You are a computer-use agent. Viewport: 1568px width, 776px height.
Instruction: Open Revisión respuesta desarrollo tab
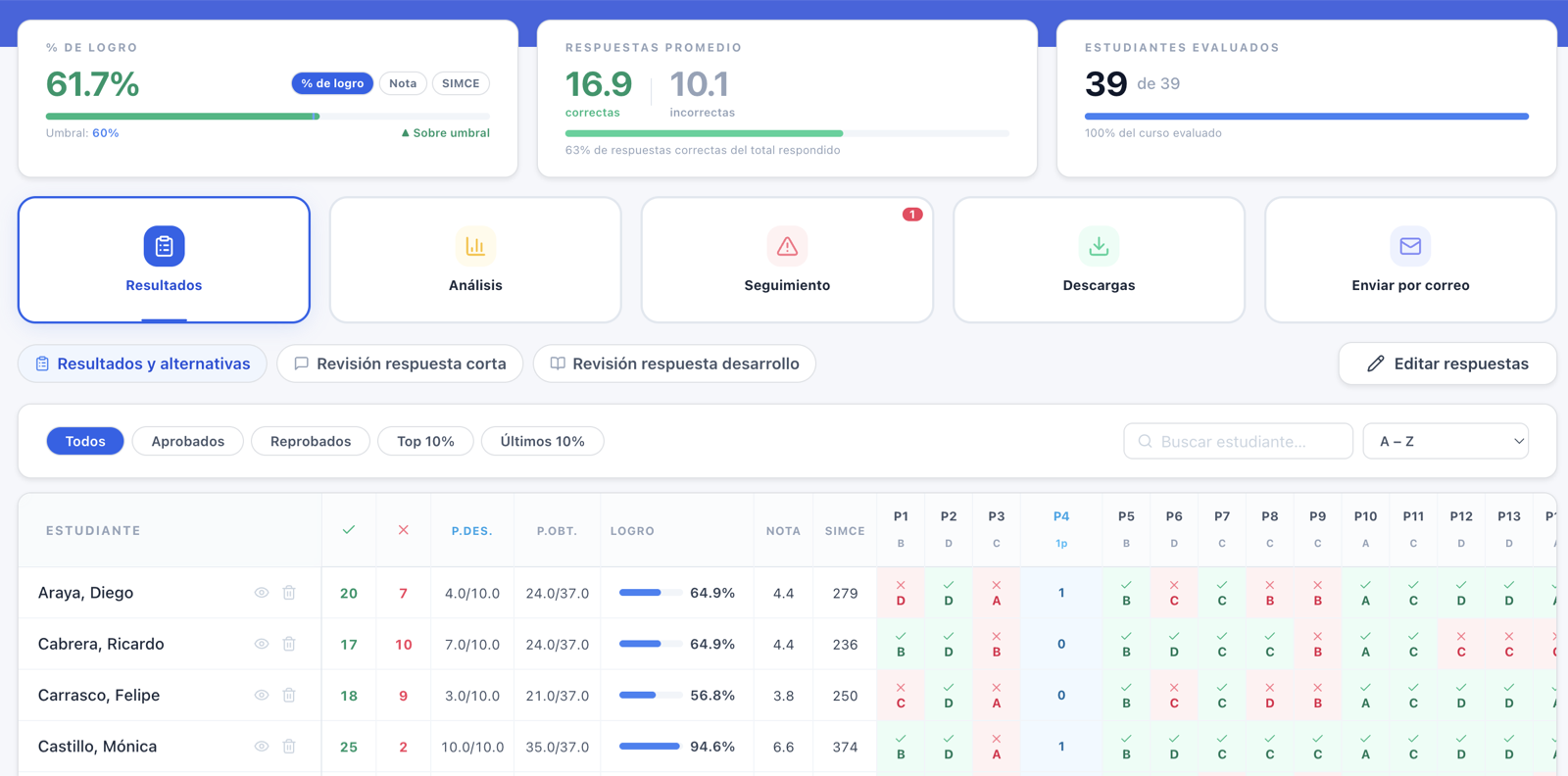coord(674,364)
